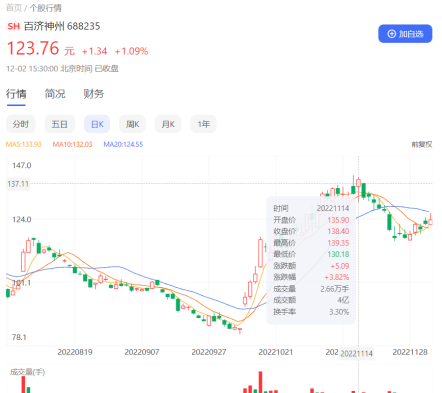Click the MA5:133.93 indicator label
The image size is (442, 393).
pos(24,144)
